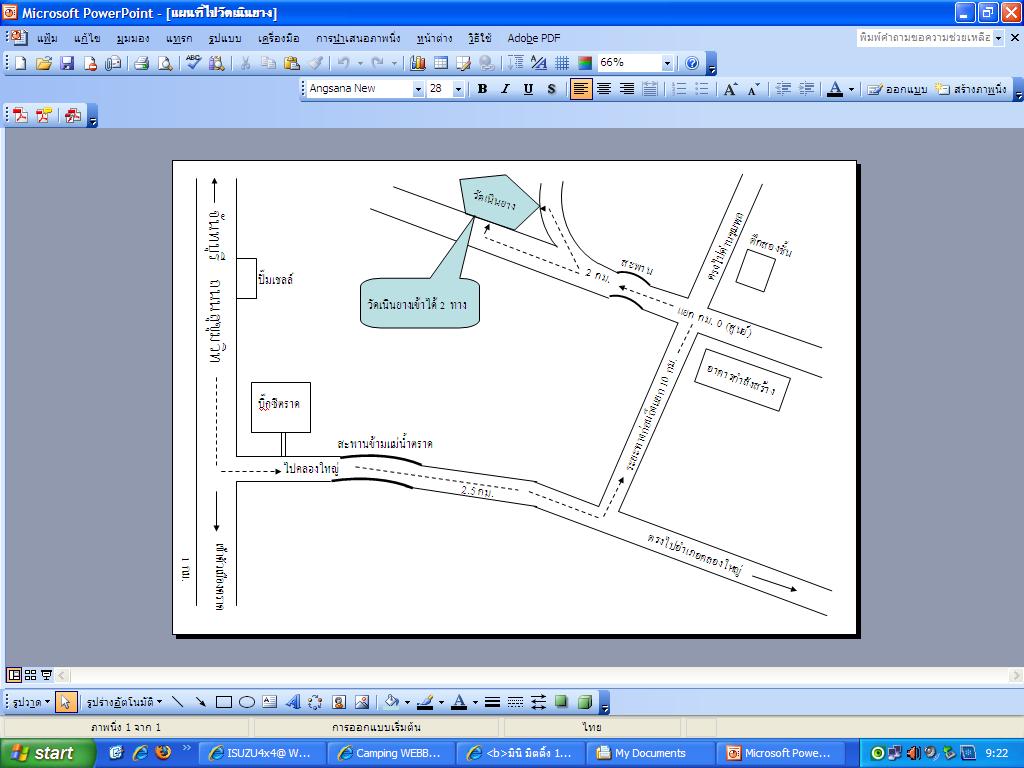1024x768 pixels.
Task: Toggle Italic formatting
Action: coord(505,89)
